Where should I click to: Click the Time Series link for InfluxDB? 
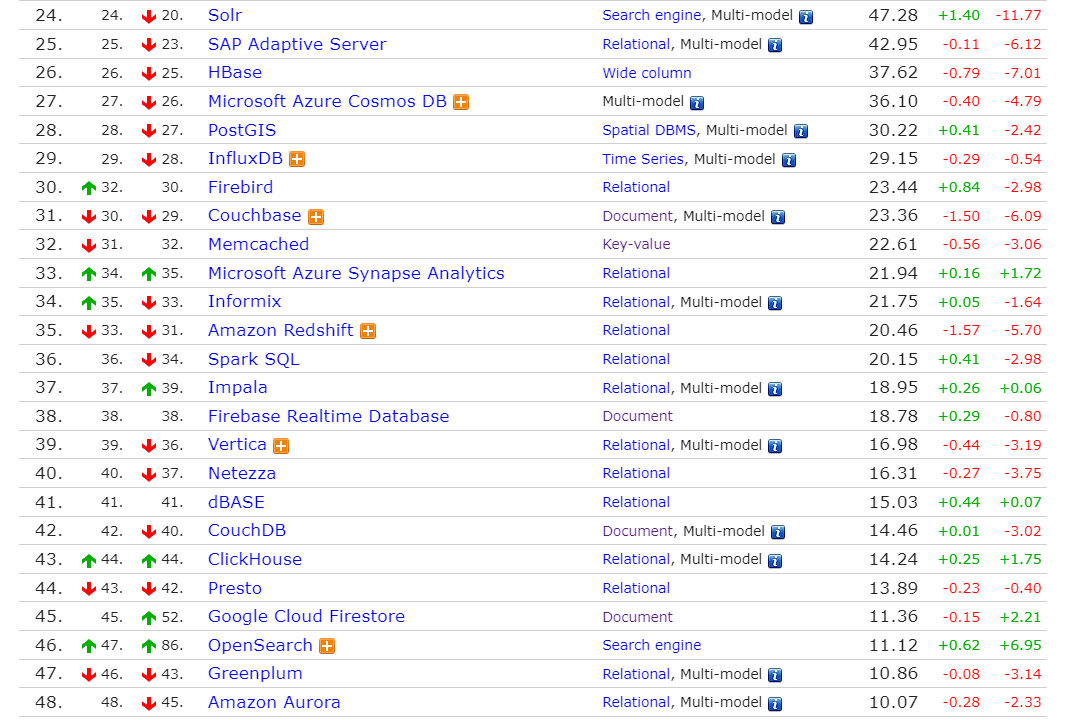[643, 159]
